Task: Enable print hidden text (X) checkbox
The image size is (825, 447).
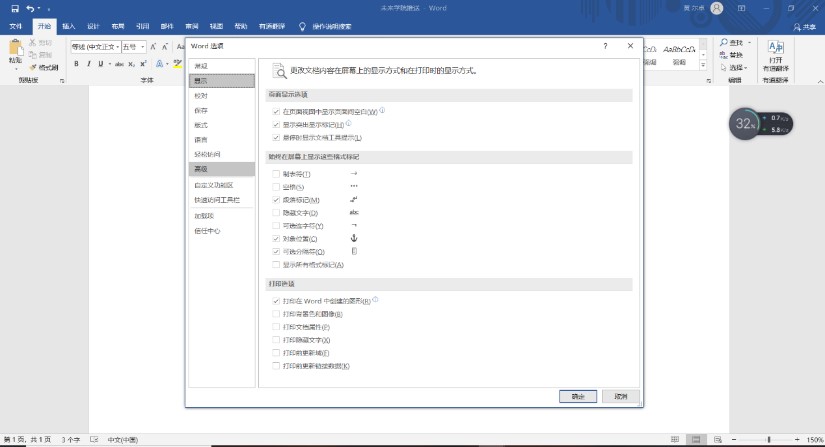Action: (x=276, y=340)
